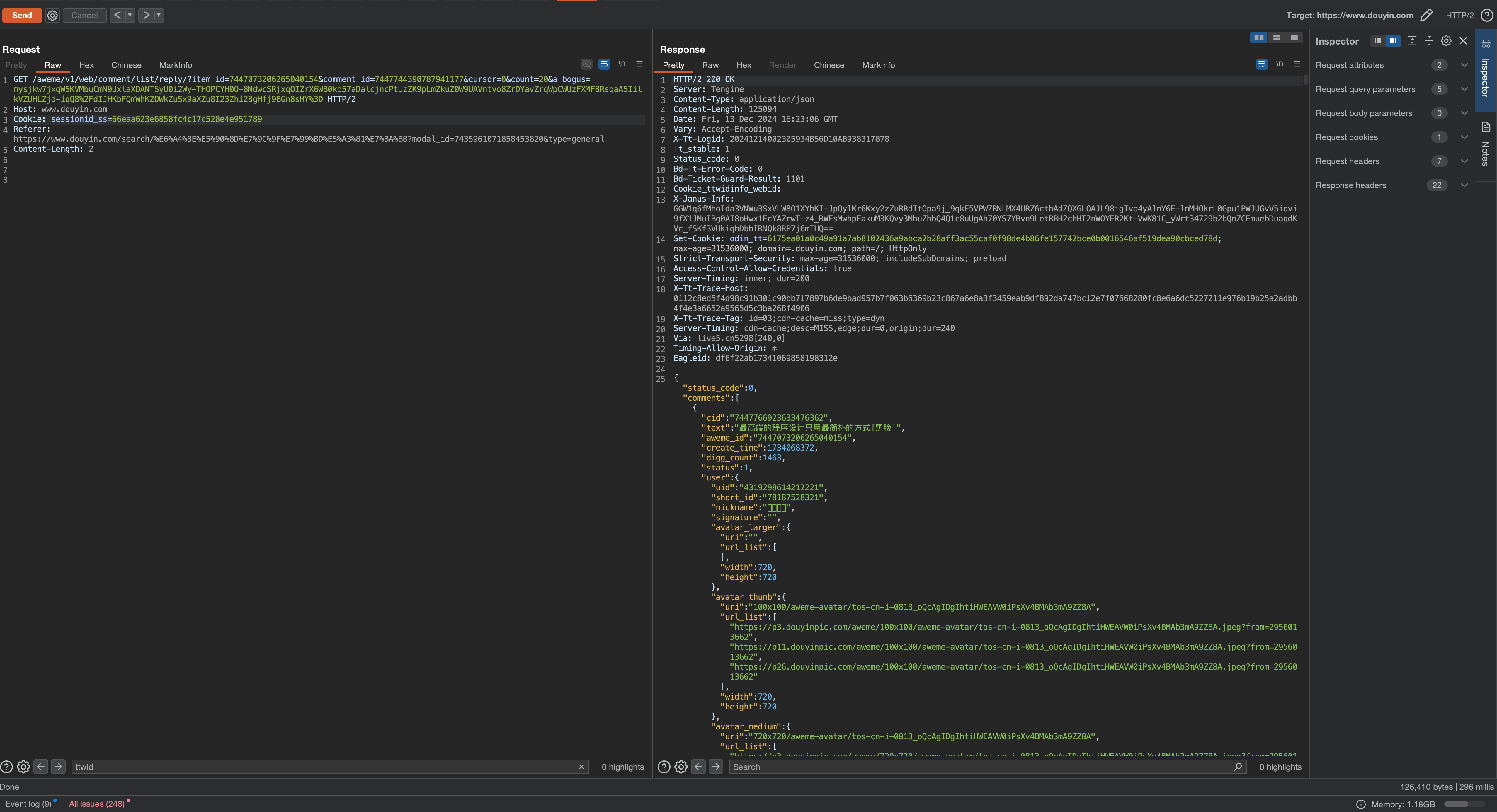Toggle word wrap in Response editor

click(x=1262, y=64)
